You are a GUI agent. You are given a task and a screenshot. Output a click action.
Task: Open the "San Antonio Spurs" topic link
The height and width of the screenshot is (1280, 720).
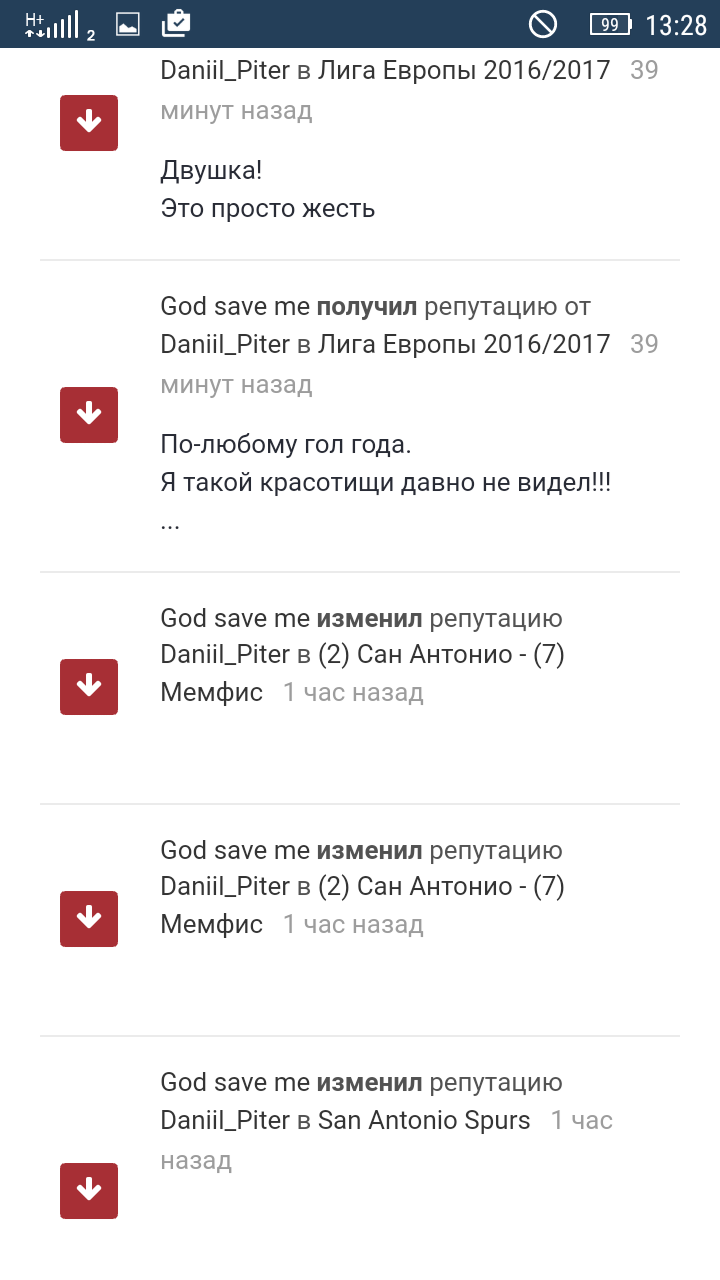pyautogui.click(x=424, y=1120)
